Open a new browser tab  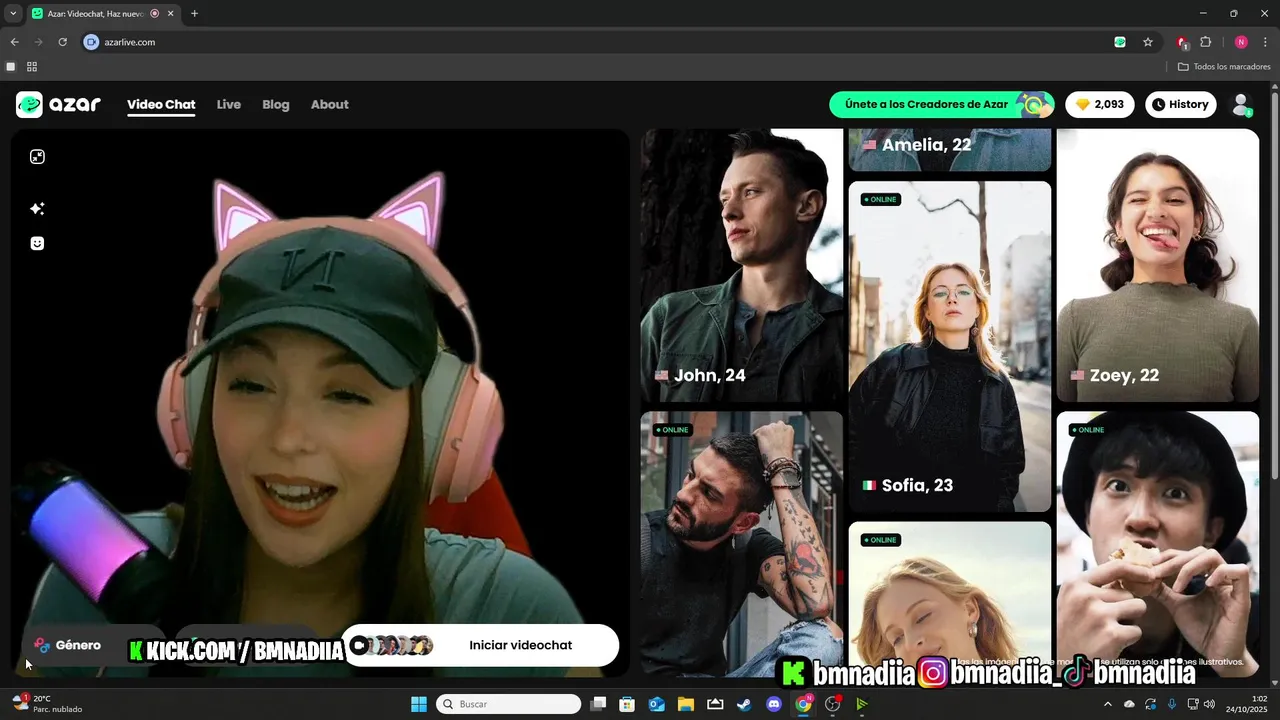(x=194, y=14)
